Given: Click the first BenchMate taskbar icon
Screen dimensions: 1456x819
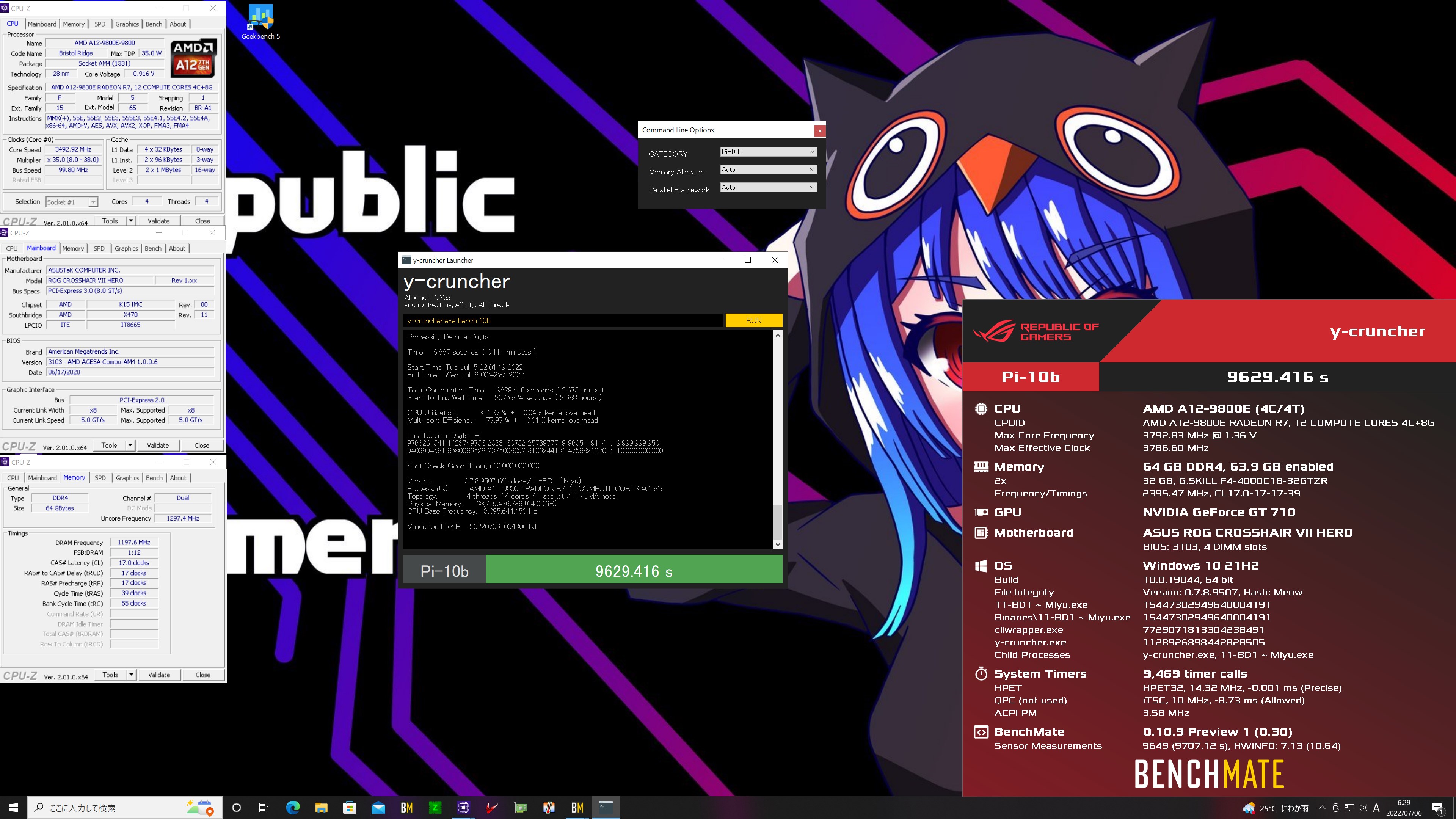Looking at the screenshot, I should 406,808.
